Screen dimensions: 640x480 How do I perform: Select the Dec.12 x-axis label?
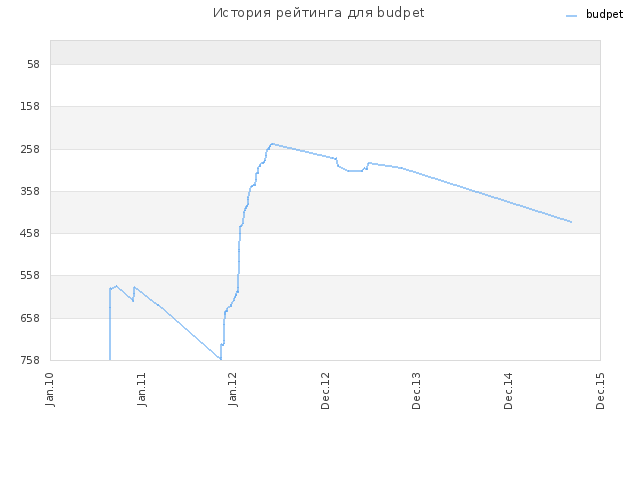click(x=325, y=391)
